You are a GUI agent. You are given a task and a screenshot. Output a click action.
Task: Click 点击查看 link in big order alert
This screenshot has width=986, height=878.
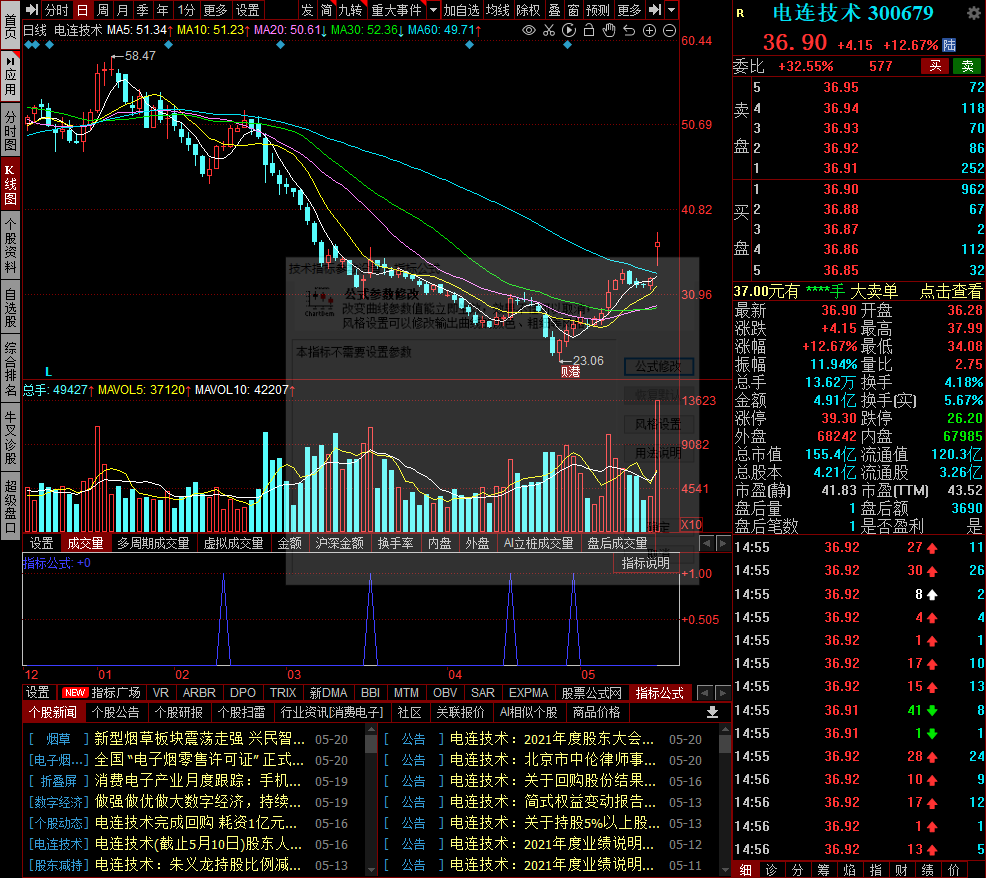950,291
